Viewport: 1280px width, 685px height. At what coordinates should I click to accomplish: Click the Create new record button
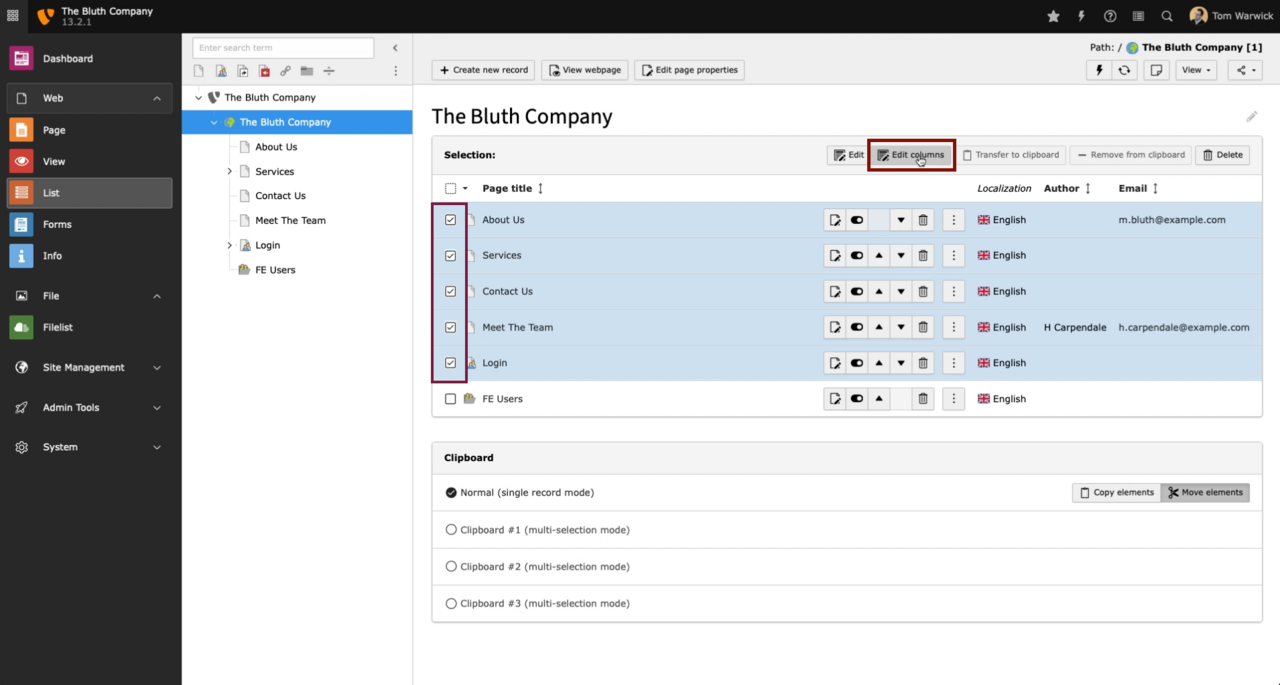pyautogui.click(x=484, y=70)
